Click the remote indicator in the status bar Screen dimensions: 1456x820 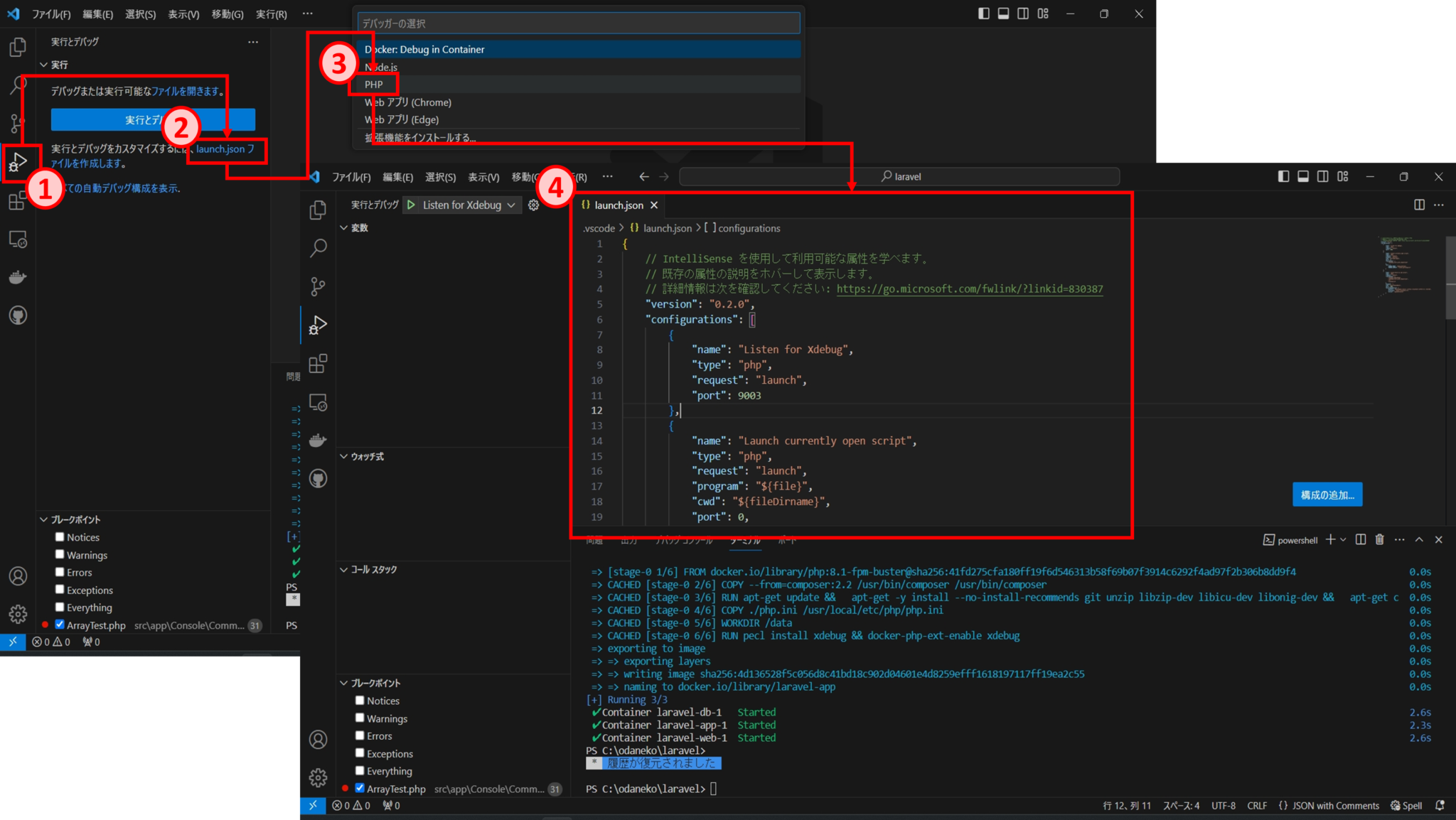[x=313, y=805]
